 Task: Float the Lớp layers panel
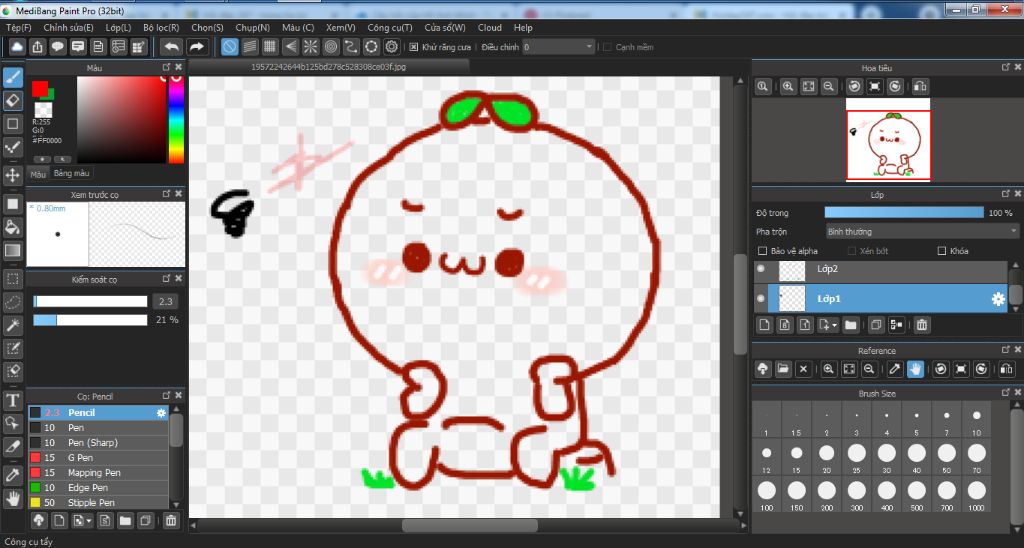pyautogui.click(x=1006, y=194)
